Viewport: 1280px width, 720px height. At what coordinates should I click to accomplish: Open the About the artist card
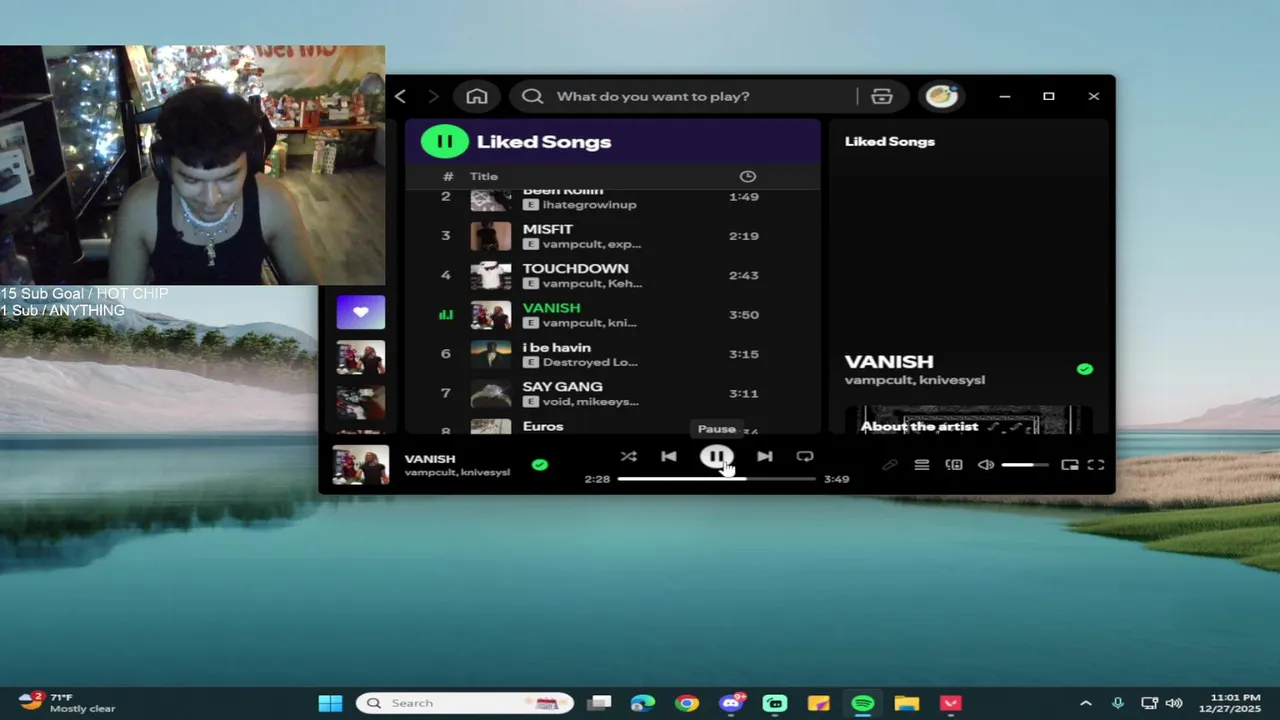[x=968, y=420]
